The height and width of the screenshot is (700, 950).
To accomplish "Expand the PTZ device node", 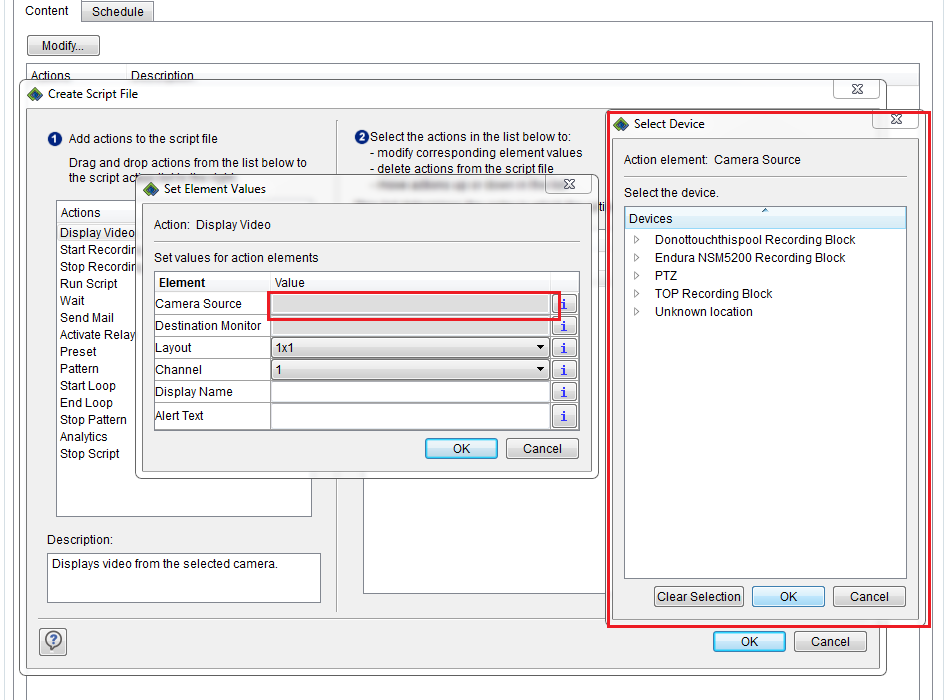I will tap(636, 275).
